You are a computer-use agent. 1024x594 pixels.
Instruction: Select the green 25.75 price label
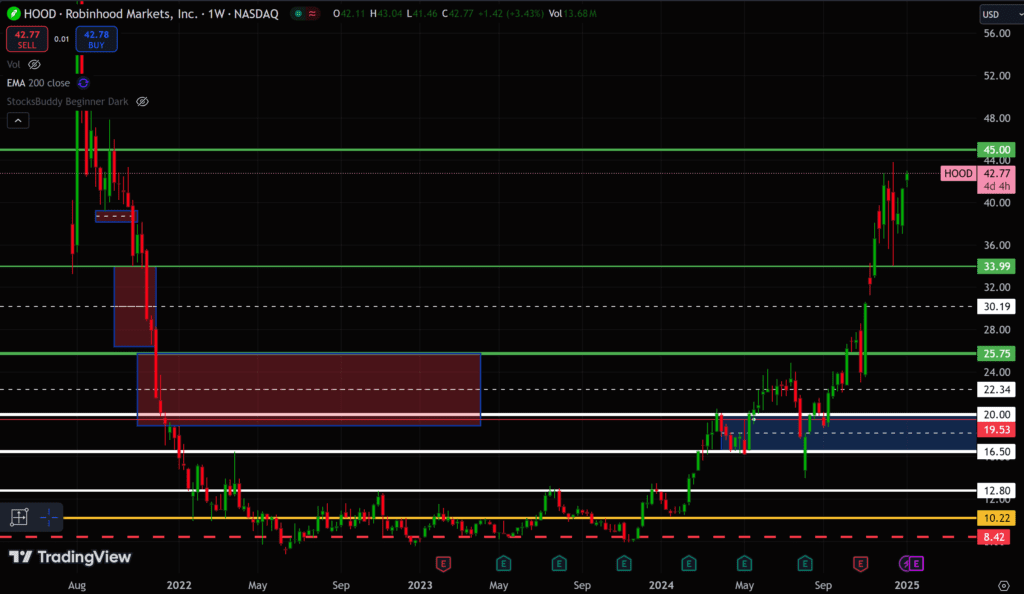pyautogui.click(x=996, y=354)
